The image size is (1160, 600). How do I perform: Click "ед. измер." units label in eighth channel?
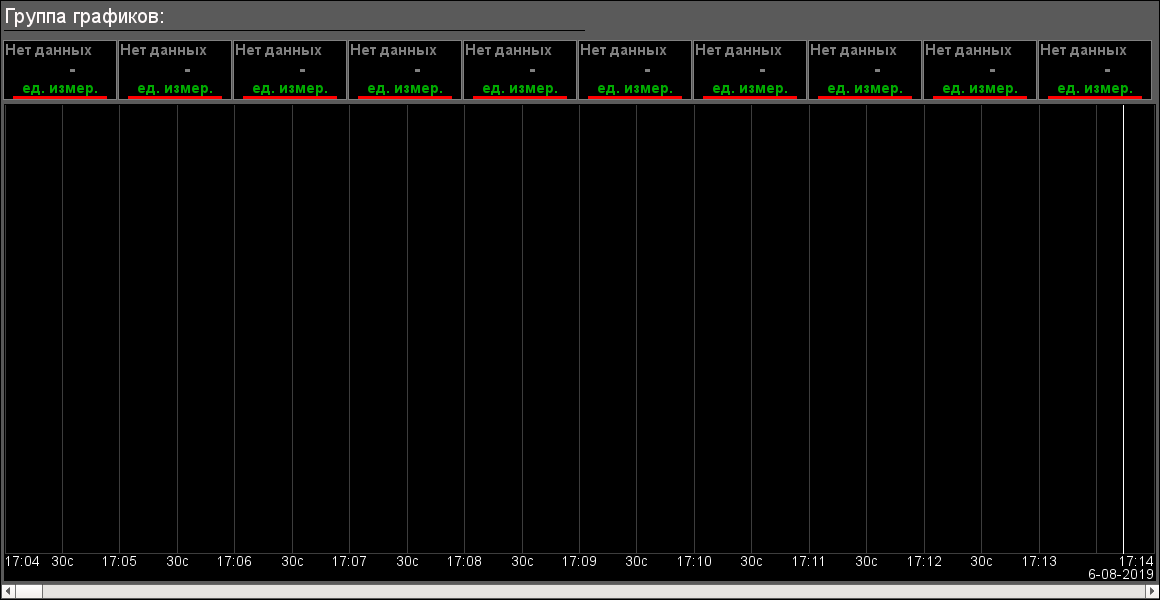pos(865,88)
